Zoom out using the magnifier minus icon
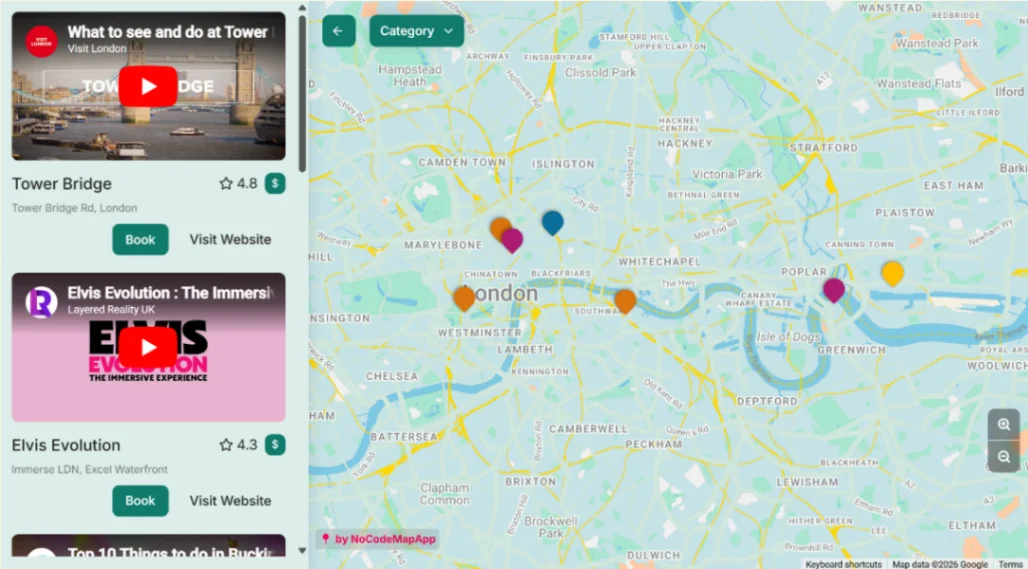 pos(1003,457)
